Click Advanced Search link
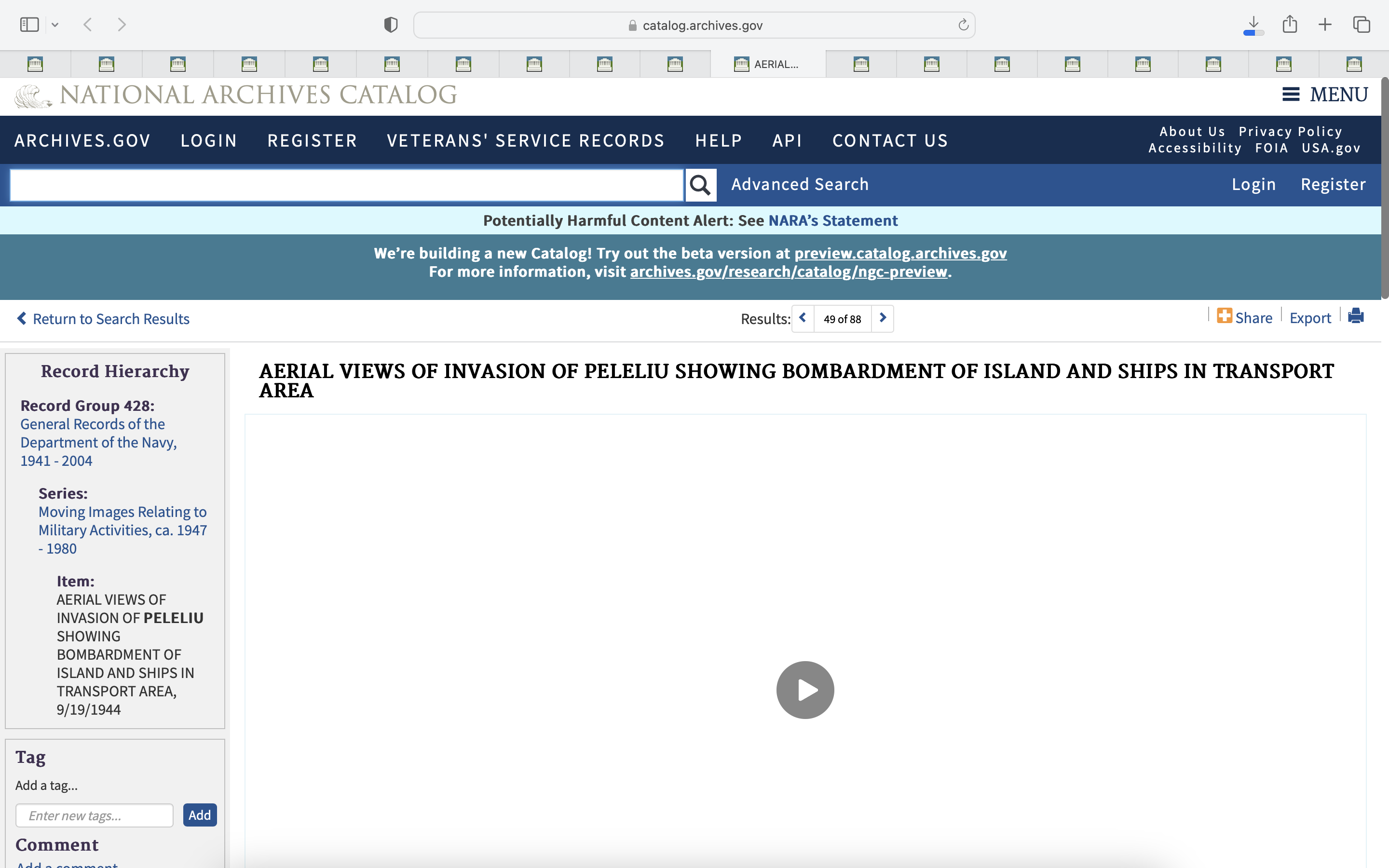1389x868 pixels. tap(800, 184)
